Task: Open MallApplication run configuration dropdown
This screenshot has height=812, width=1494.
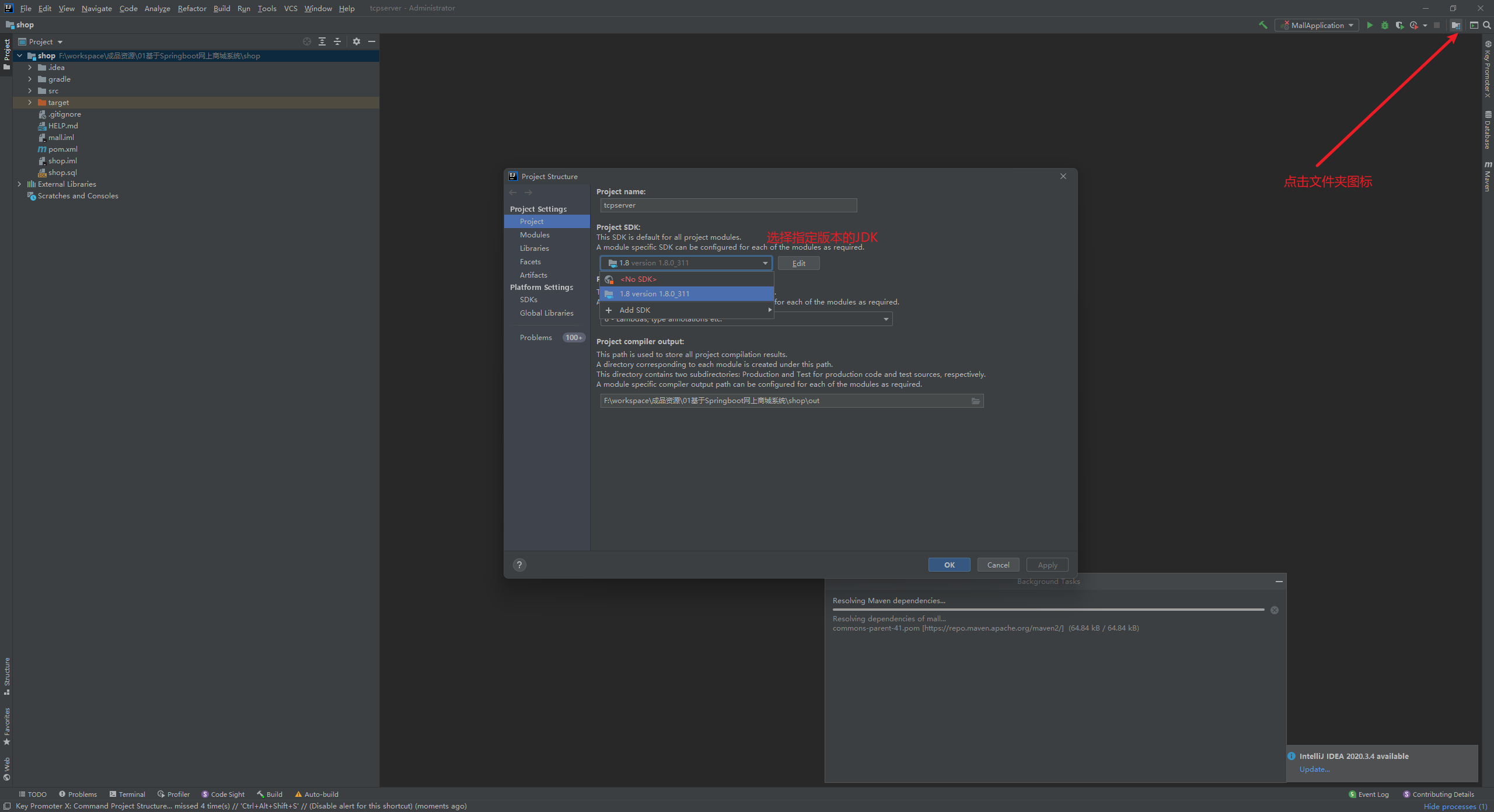Action: 1317,25
